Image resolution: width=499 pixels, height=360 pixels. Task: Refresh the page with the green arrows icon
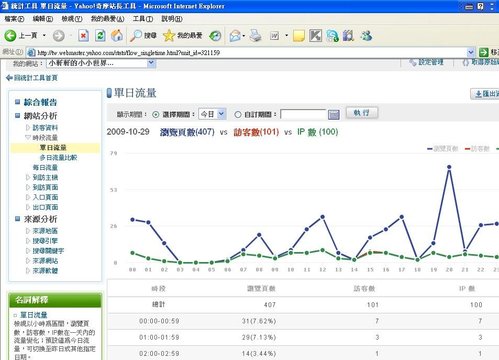click(100, 35)
